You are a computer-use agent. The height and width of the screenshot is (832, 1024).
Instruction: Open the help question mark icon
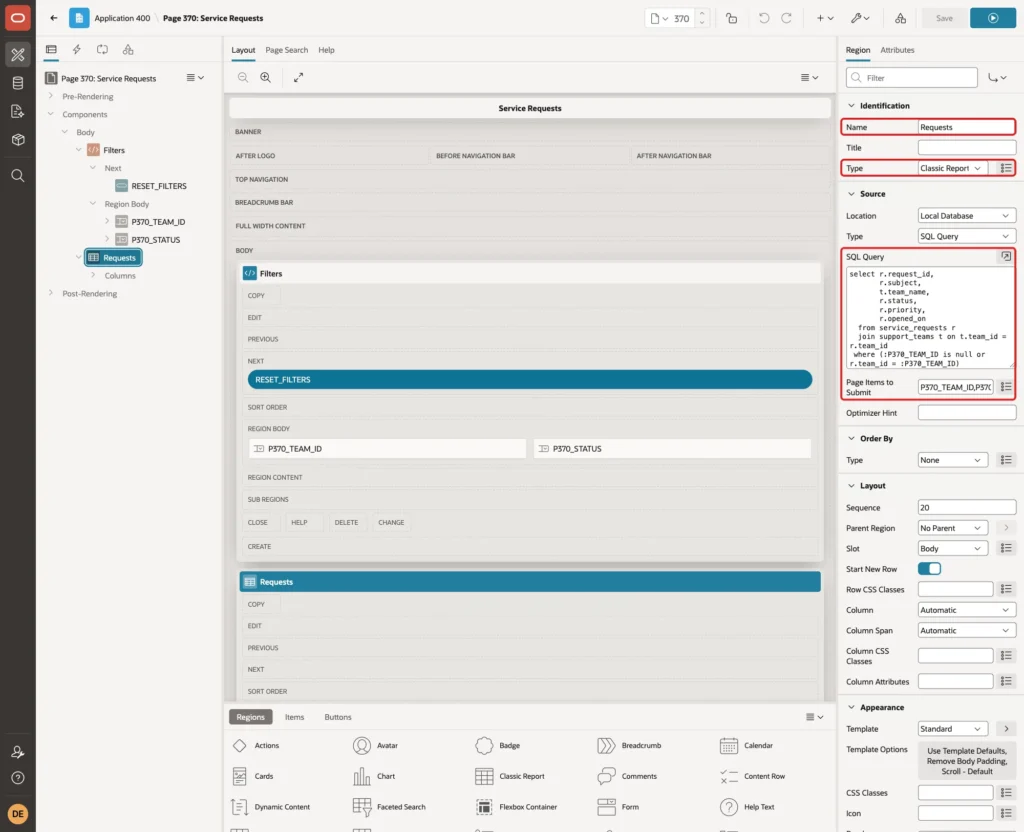[x=18, y=778]
